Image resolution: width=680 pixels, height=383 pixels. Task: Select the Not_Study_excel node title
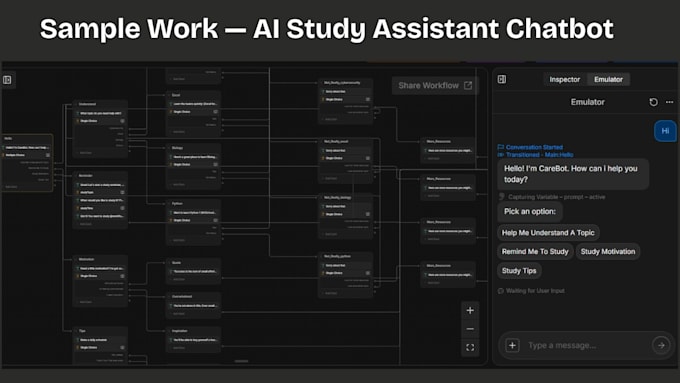click(336, 141)
